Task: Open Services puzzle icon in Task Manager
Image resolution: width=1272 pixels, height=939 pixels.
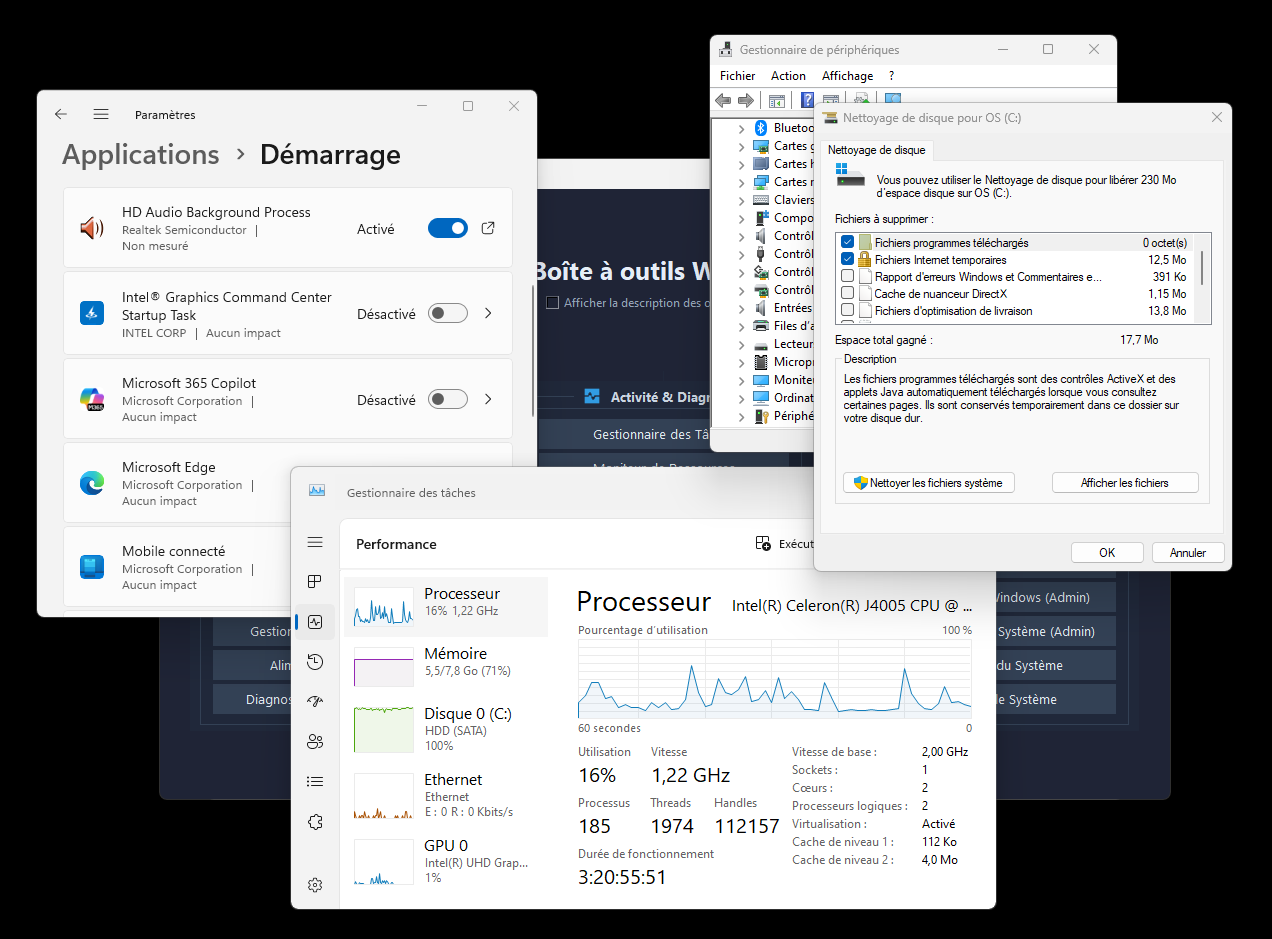Action: click(315, 822)
